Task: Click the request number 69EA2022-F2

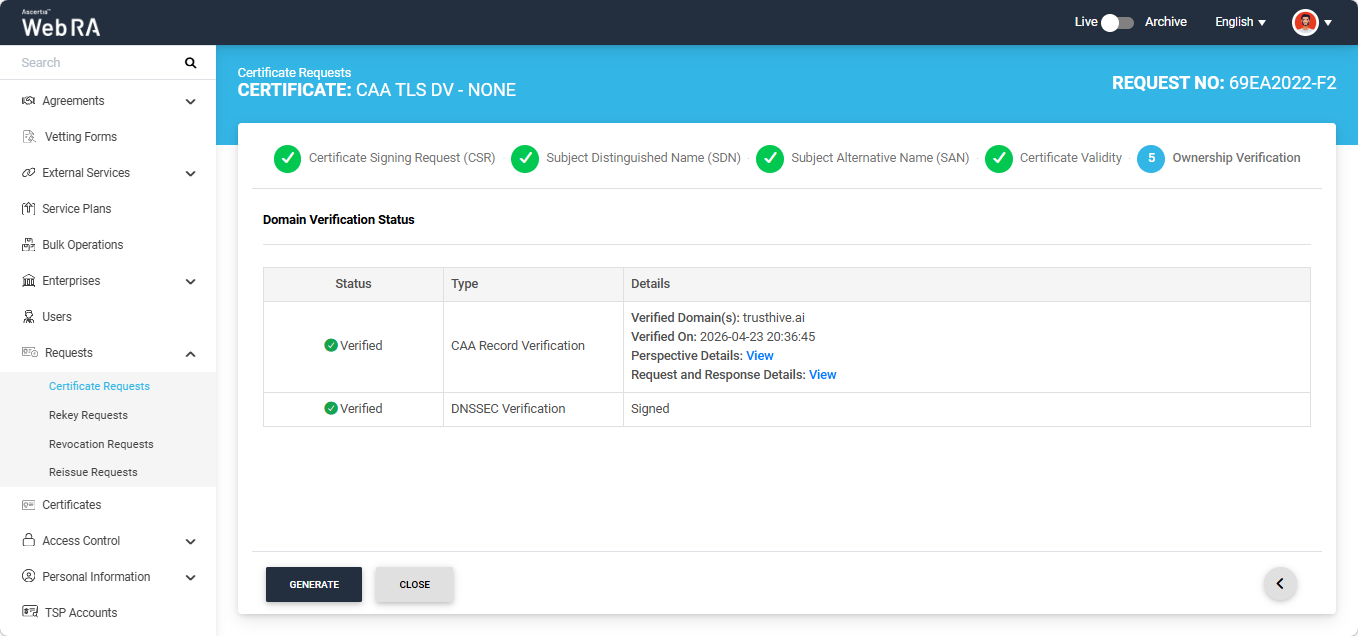Action: click(x=1282, y=83)
